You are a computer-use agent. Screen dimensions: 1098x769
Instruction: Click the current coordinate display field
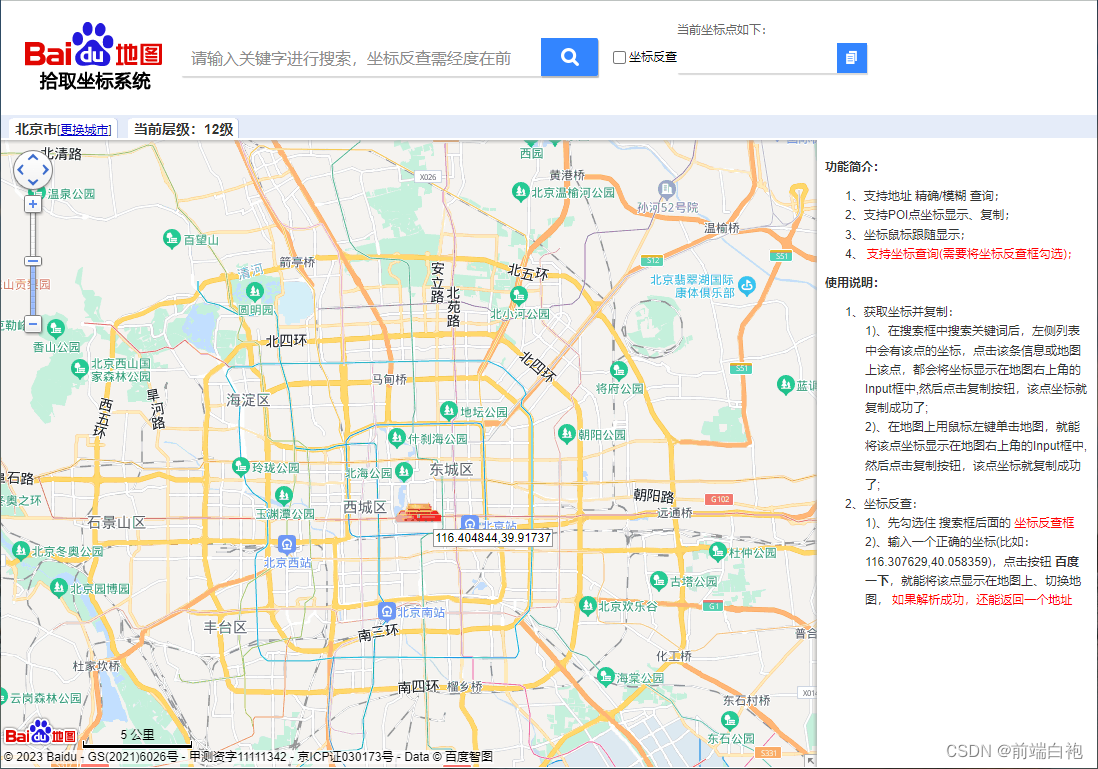pyautogui.click(x=758, y=58)
